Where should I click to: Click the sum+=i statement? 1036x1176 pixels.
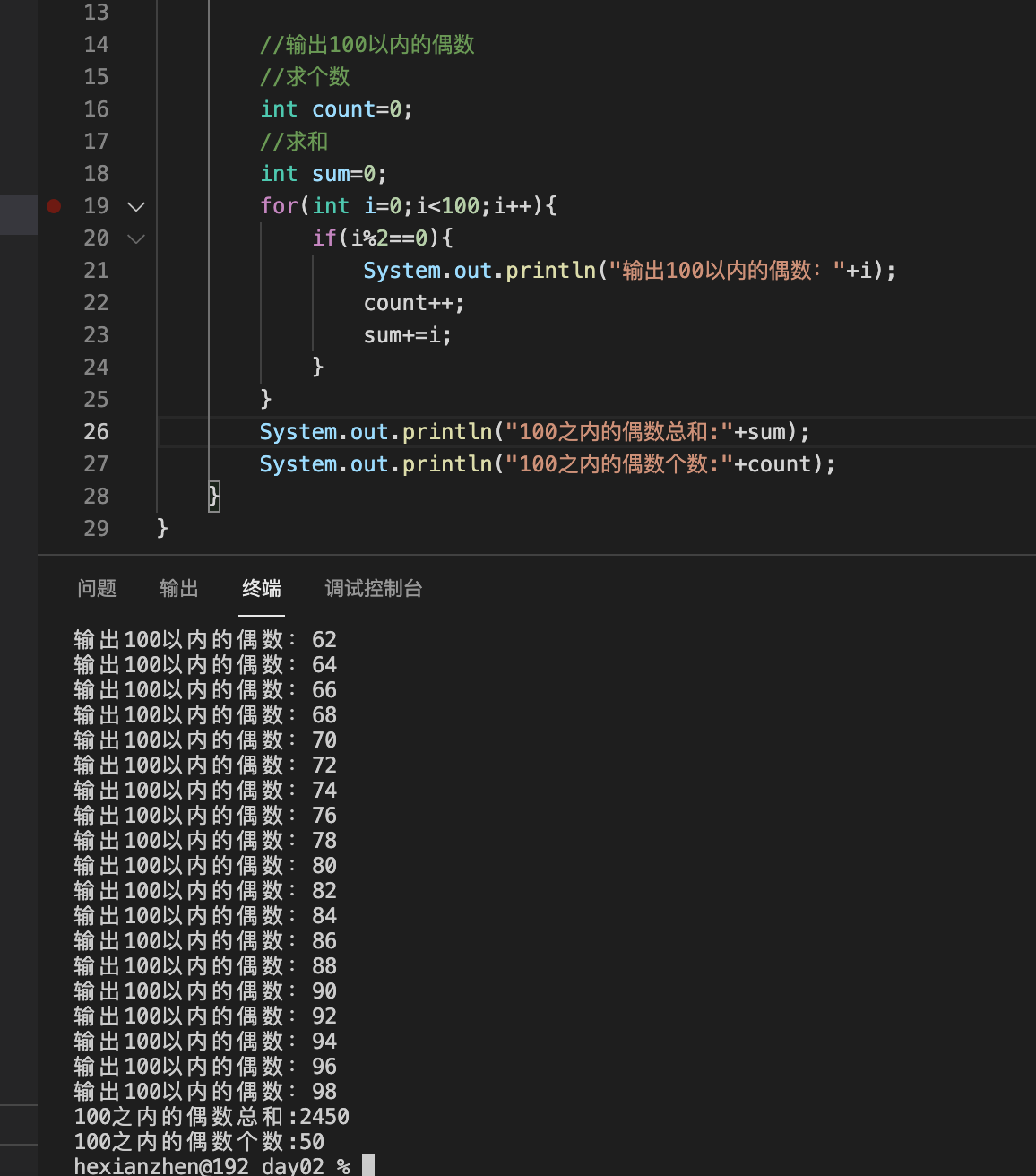[408, 335]
